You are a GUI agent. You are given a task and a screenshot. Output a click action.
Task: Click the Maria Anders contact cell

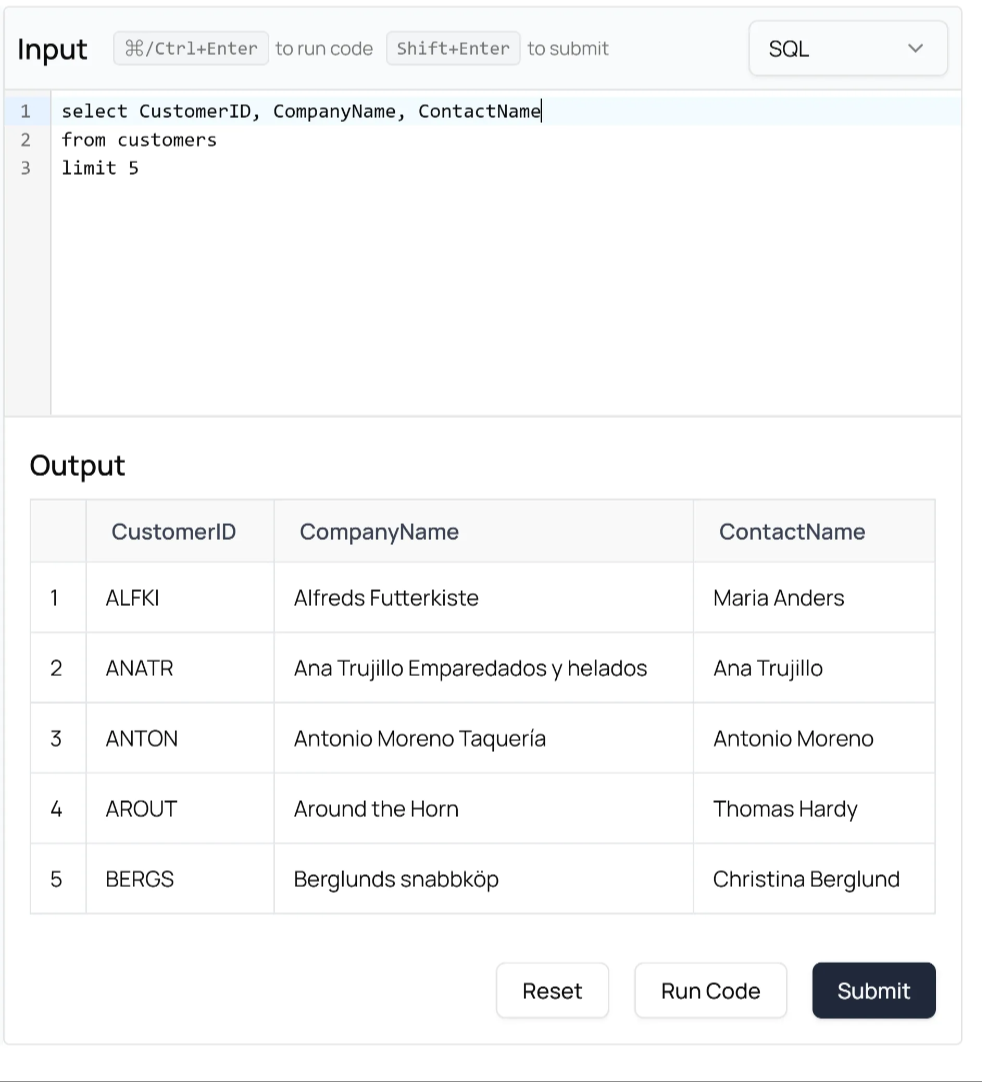778,598
